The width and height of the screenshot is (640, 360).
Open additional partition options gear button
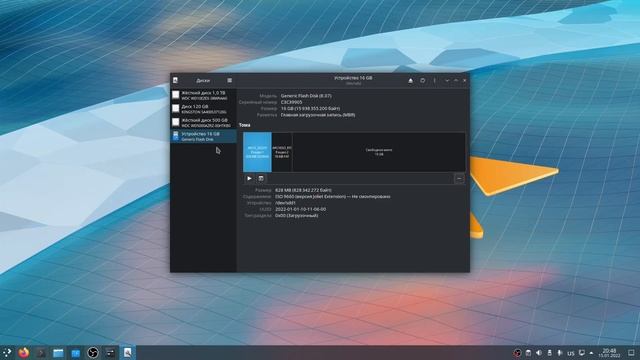261,178
